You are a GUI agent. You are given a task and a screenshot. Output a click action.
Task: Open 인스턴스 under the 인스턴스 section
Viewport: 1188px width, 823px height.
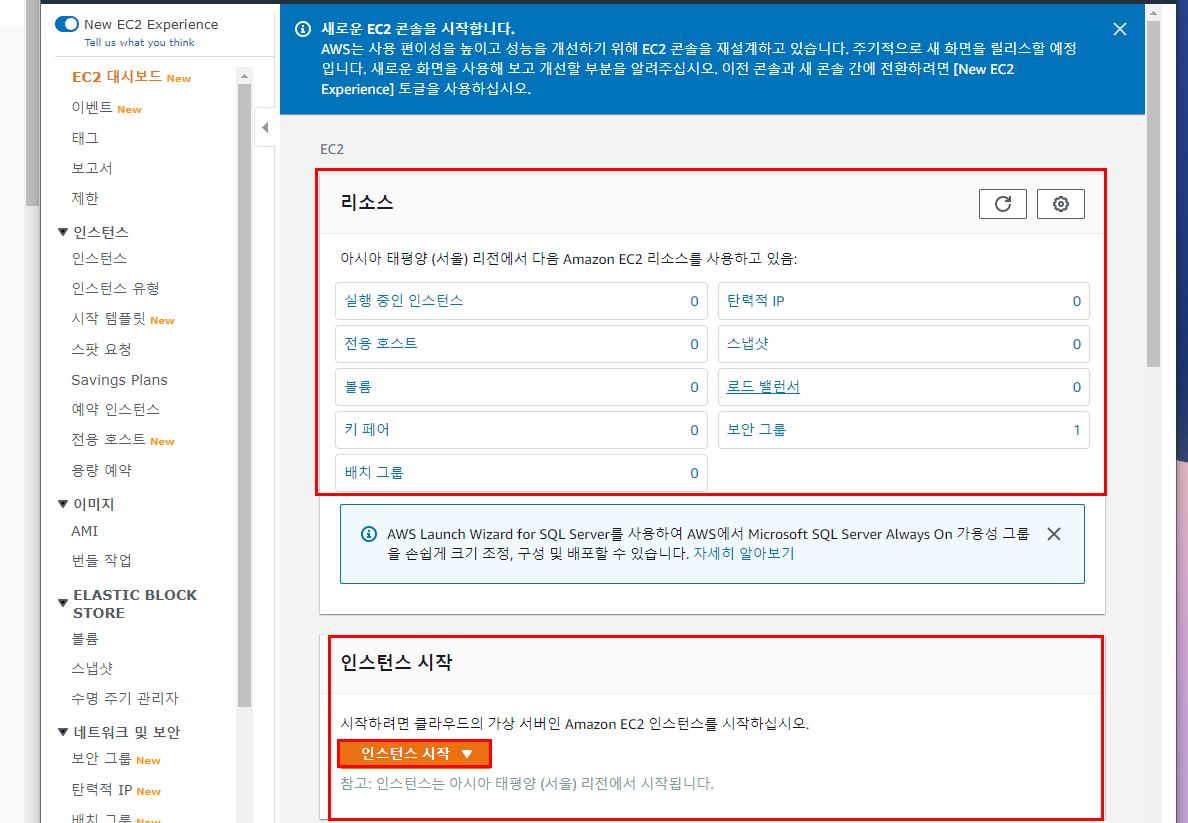click(98, 258)
